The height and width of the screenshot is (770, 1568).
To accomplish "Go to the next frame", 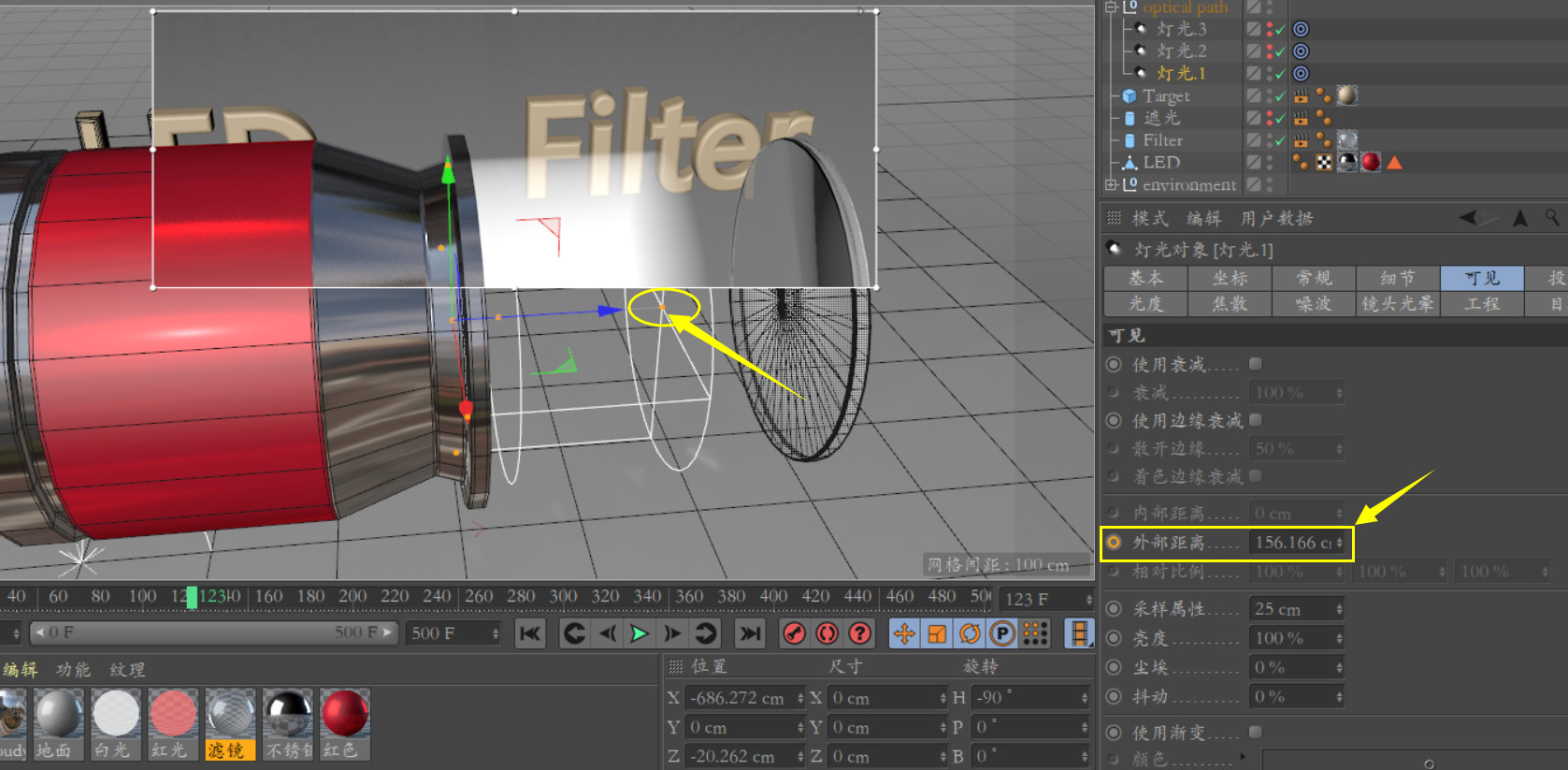I will coord(672,633).
